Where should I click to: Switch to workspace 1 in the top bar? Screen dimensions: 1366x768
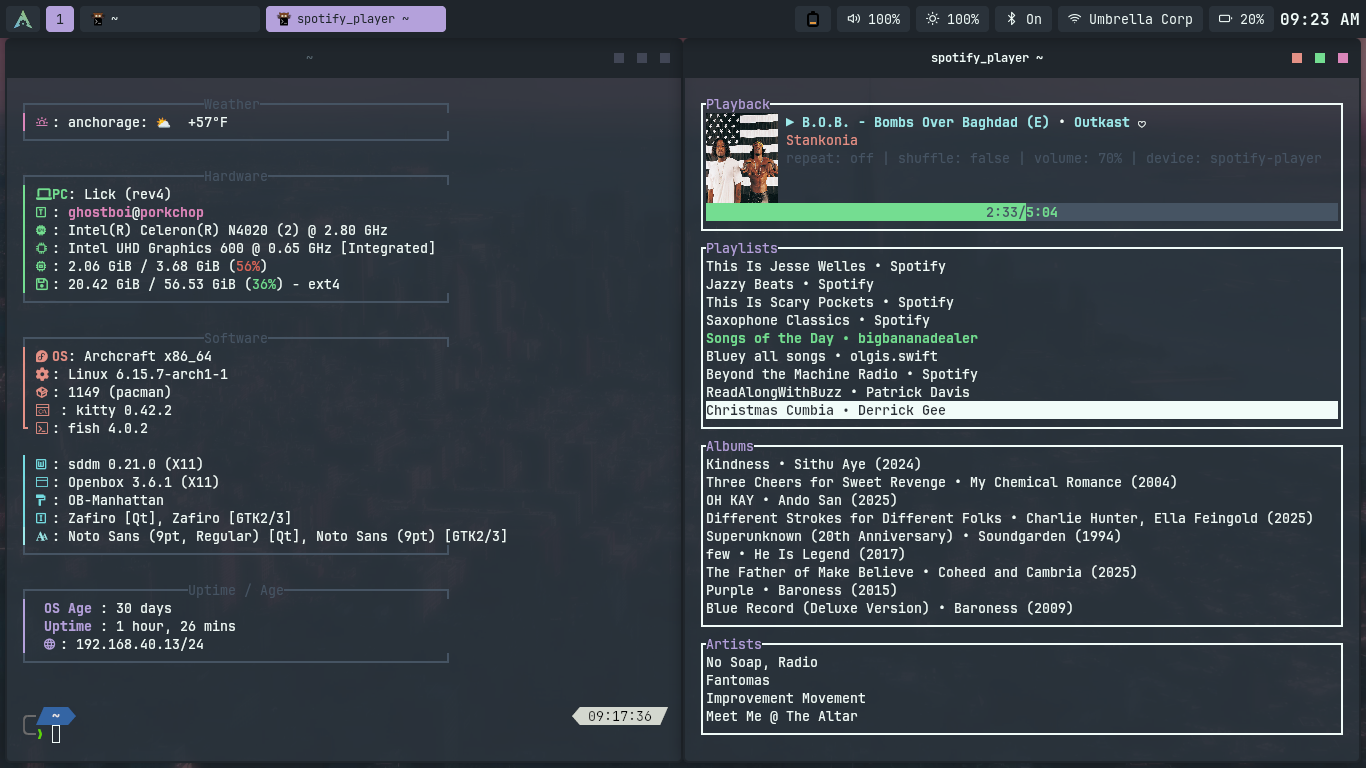point(60,19)
